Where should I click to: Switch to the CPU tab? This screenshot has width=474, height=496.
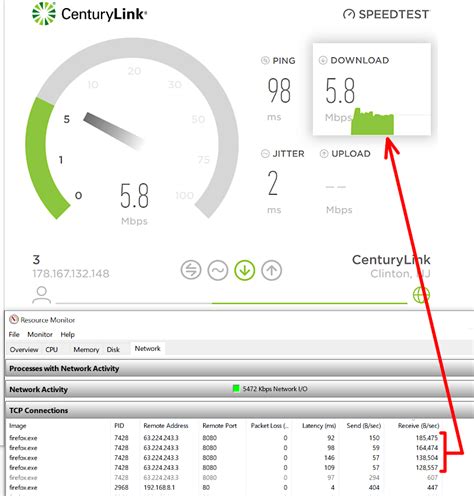[52, 350]
